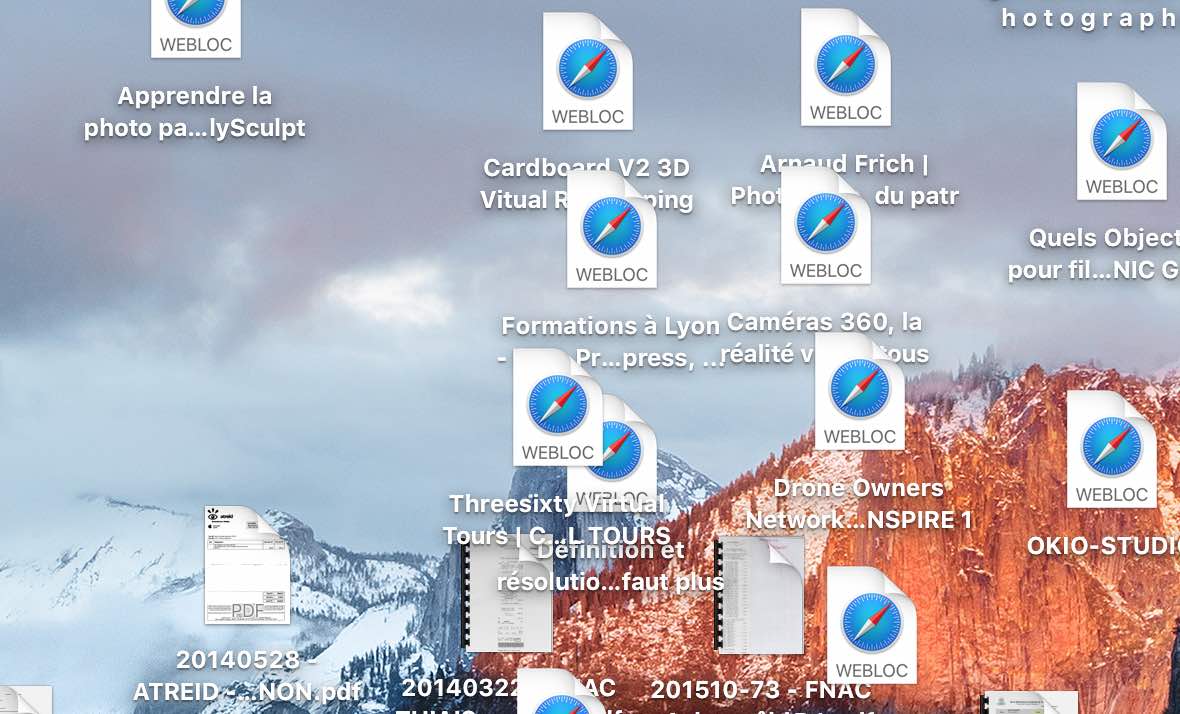Select the 'Cardboard V2 3D' webloc file icon
Screen dimensions: 1180x714
click(588, 71)
